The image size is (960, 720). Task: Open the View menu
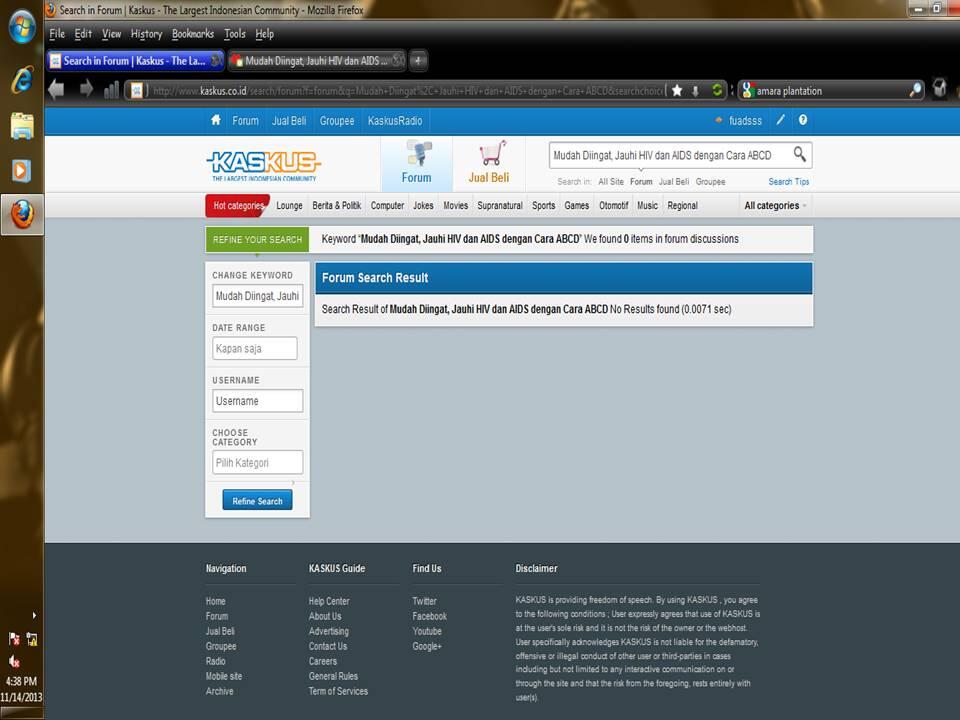(111, 34)
